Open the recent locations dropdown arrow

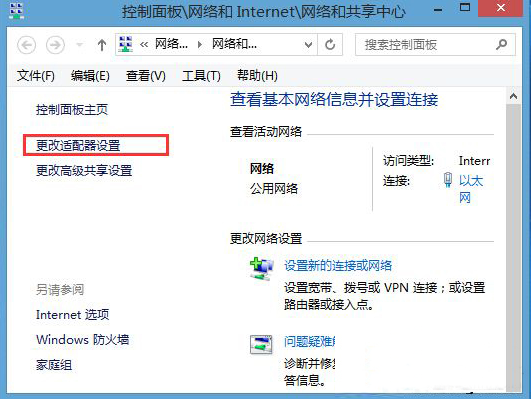[80, 45]
